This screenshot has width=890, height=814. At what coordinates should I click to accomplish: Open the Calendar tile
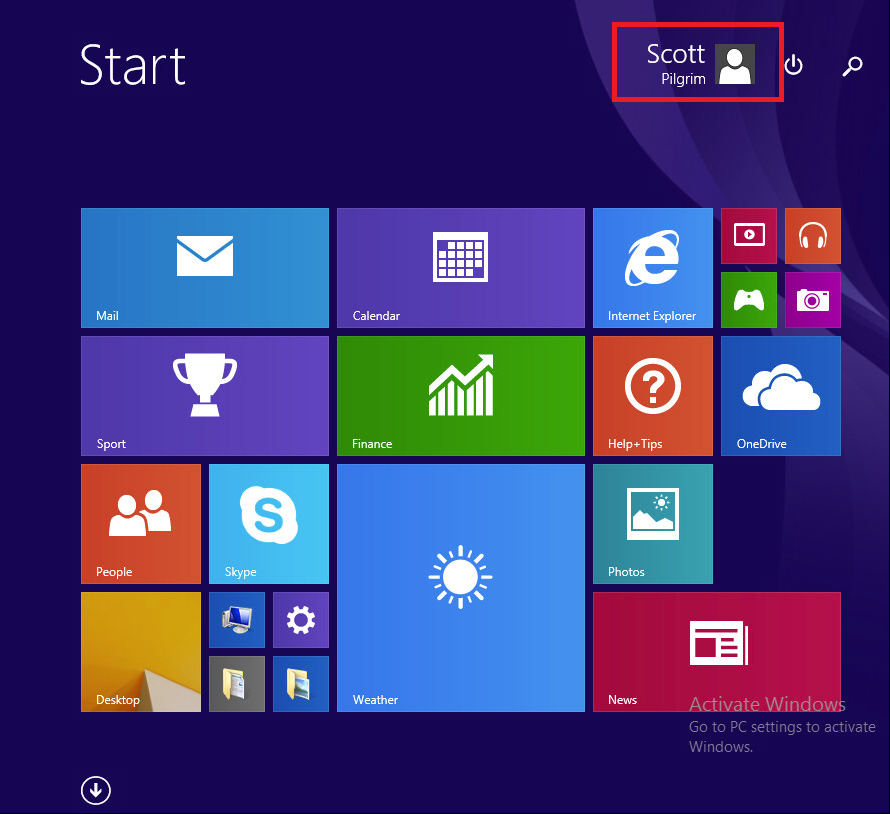tap(460, 268)
